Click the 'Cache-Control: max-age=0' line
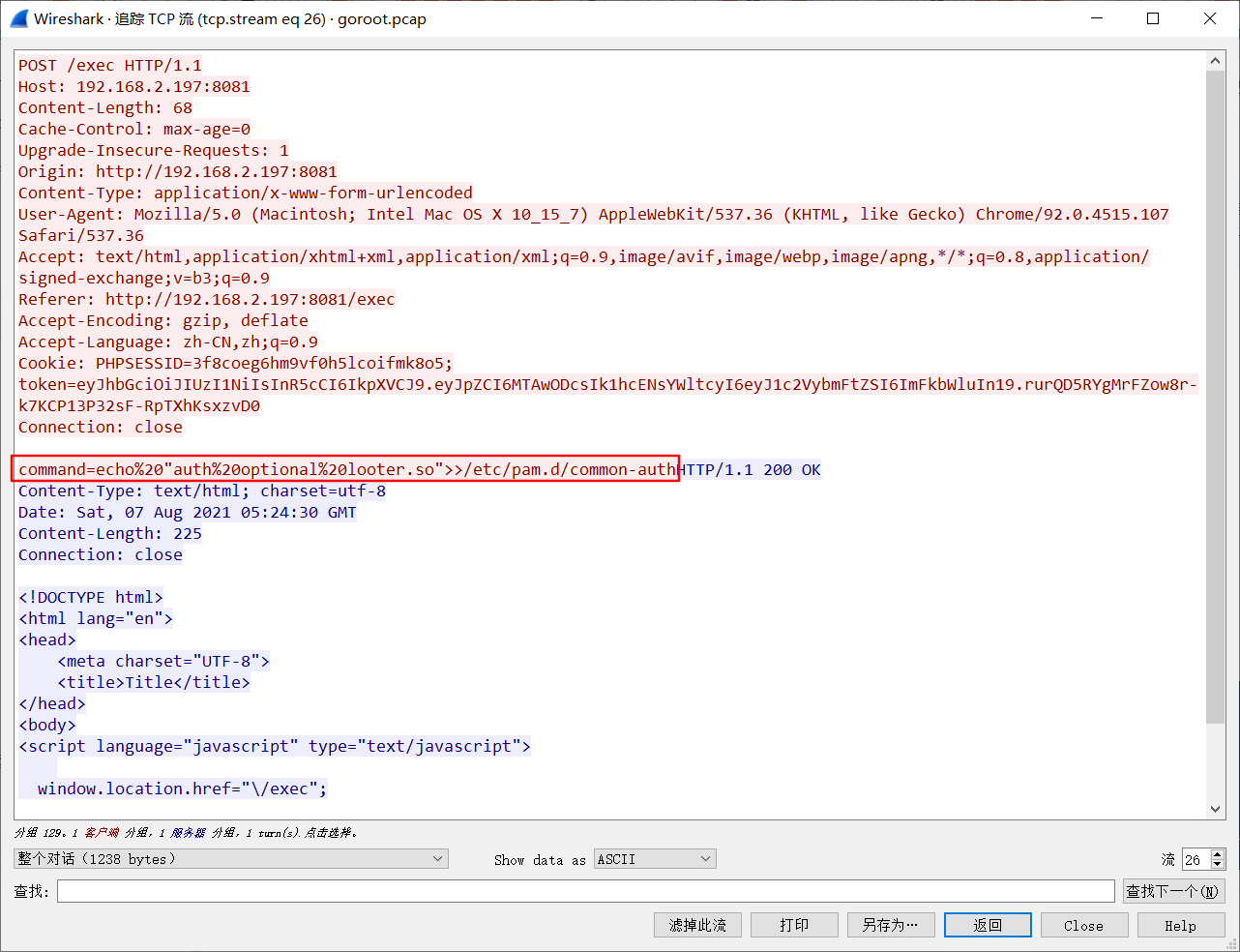This screenshot has width=1240, height=952. pos(134,129)
